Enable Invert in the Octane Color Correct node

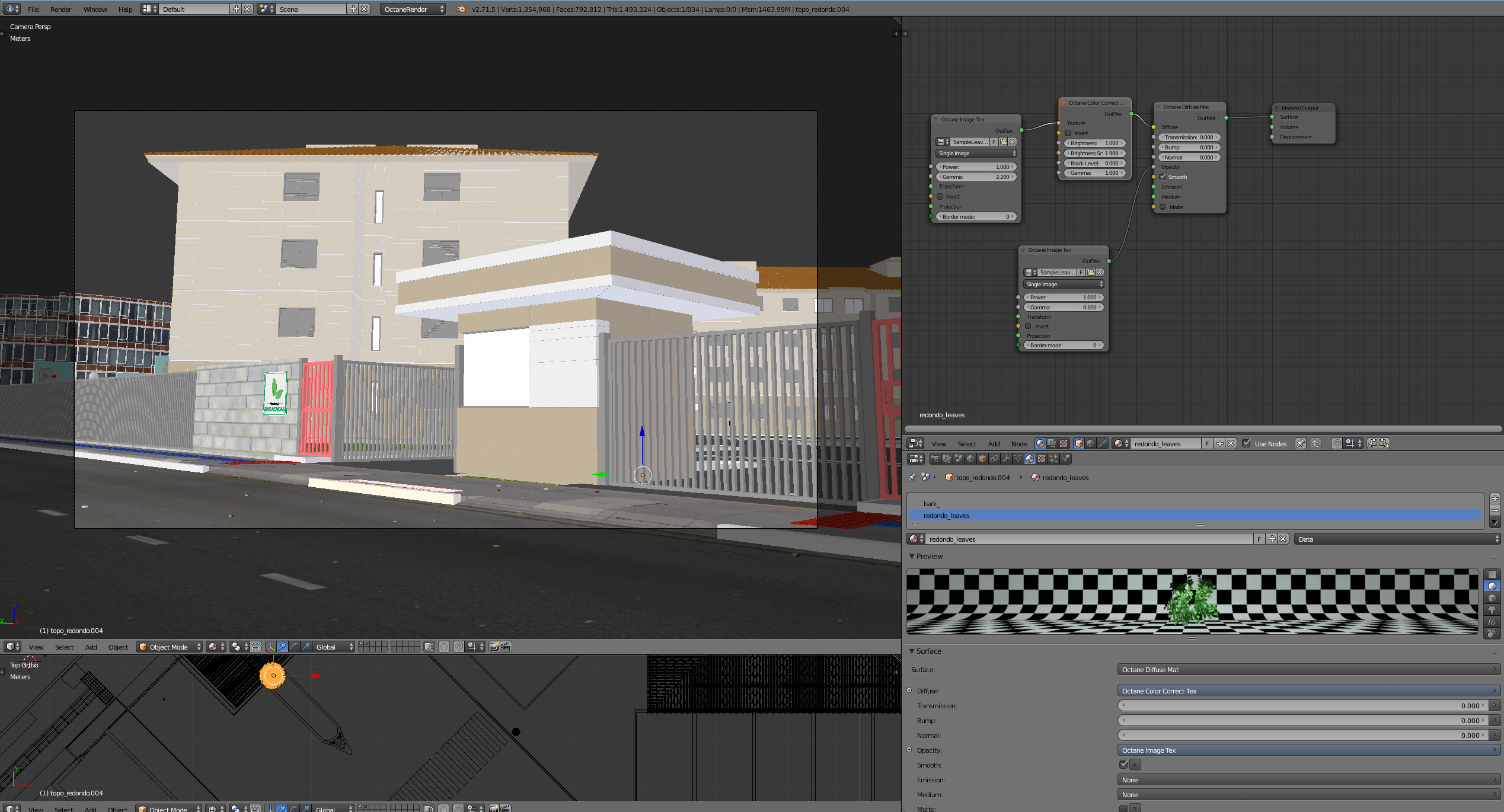[x=1068, y=133]
